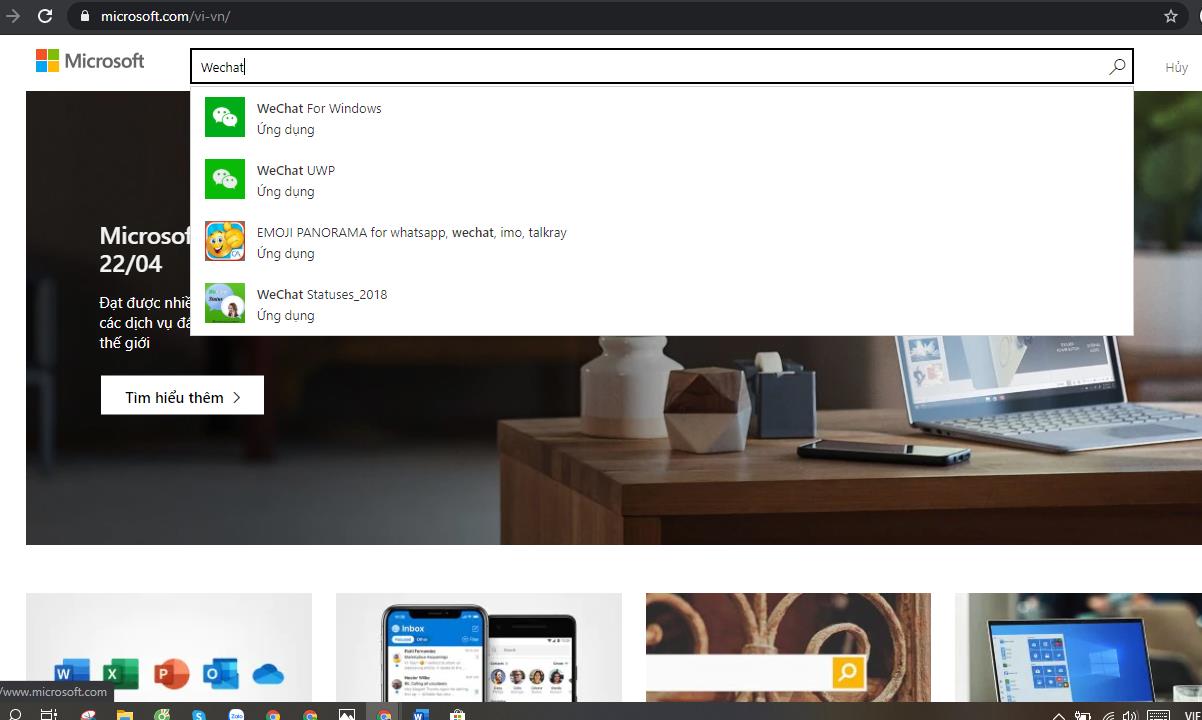Click the battery power tray icon
This screenshot has width=1202, height=720.
[x=1083, y=715]
